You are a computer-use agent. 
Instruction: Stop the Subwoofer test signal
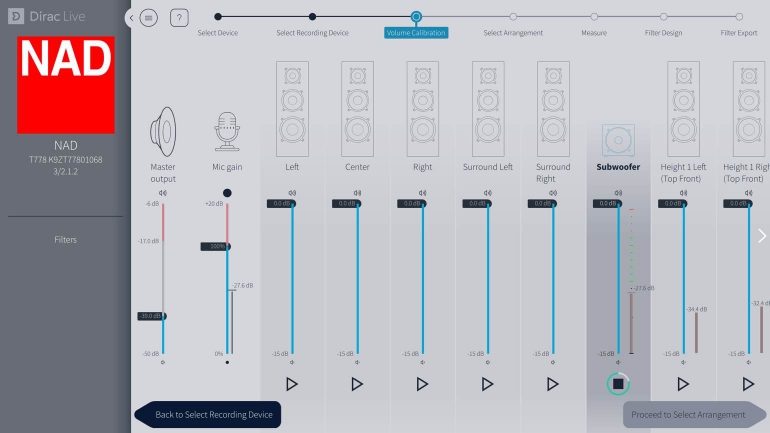(618, 383)
